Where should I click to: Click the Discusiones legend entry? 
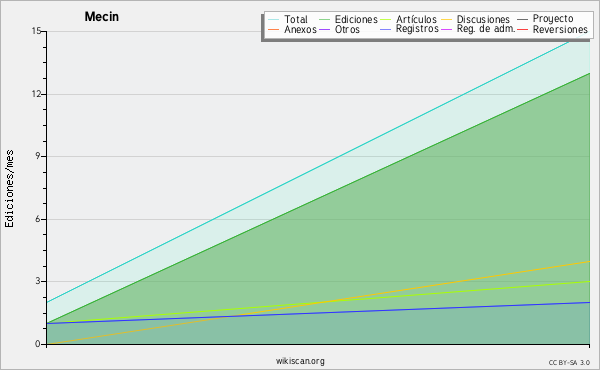click(x=475, y=19)
